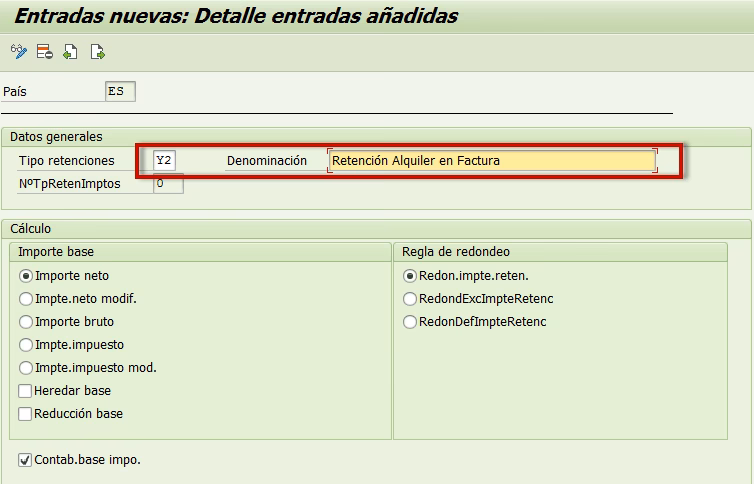Go to the previous entry icon

point(70,52)
